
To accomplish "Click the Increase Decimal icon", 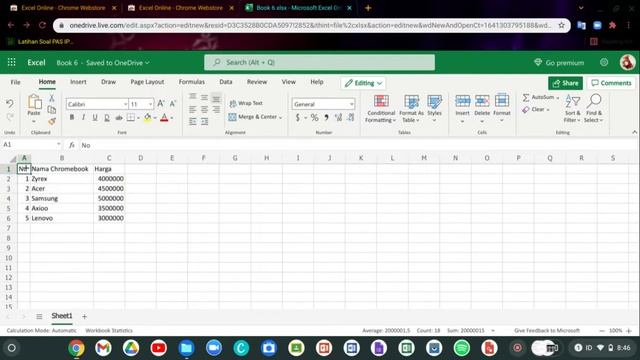I will click(338, 118).
